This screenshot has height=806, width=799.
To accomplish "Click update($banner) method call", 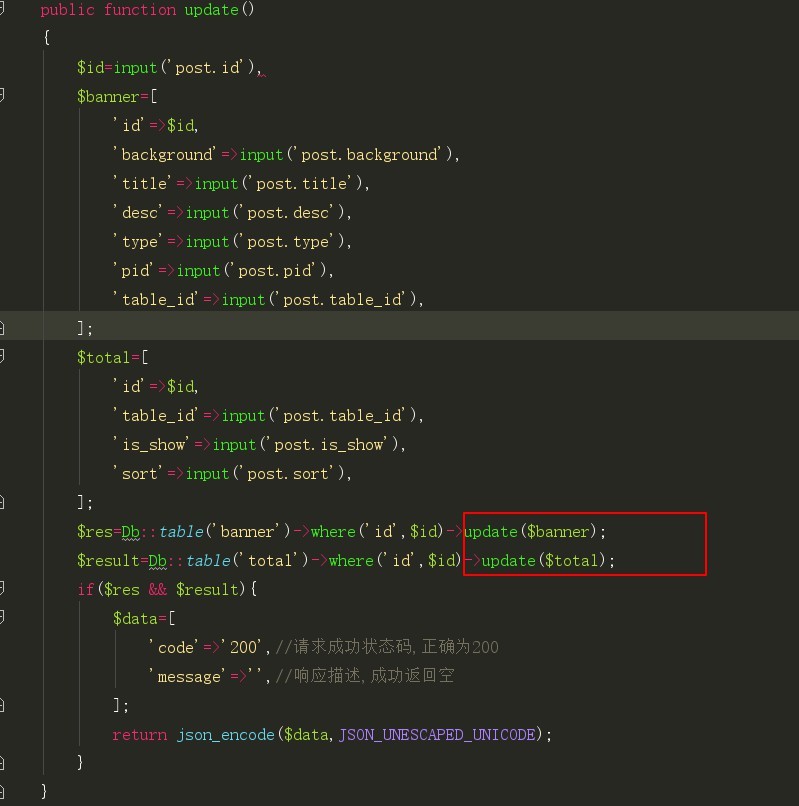I will pos(530,532).
